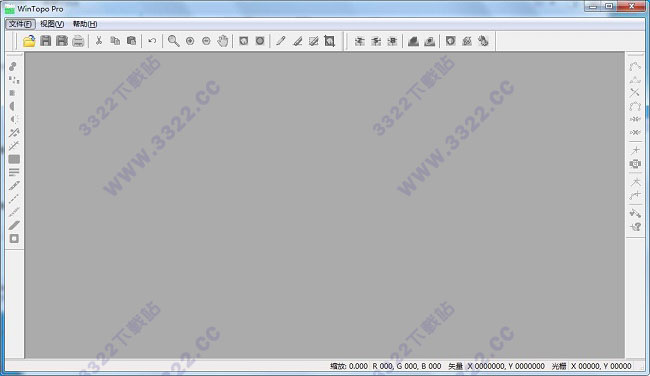Click the dashed diagonal line icon
Screen dimensions: 650x376
click(14, 199)
